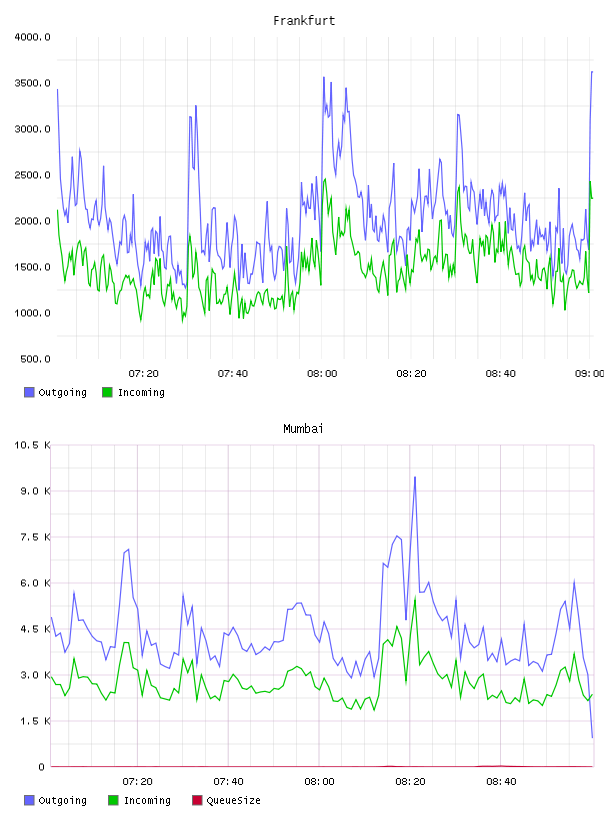Click the 08:00 time label in the Frankfurt chart
This screenshot has width=608, height=816.
click(322, 374)
